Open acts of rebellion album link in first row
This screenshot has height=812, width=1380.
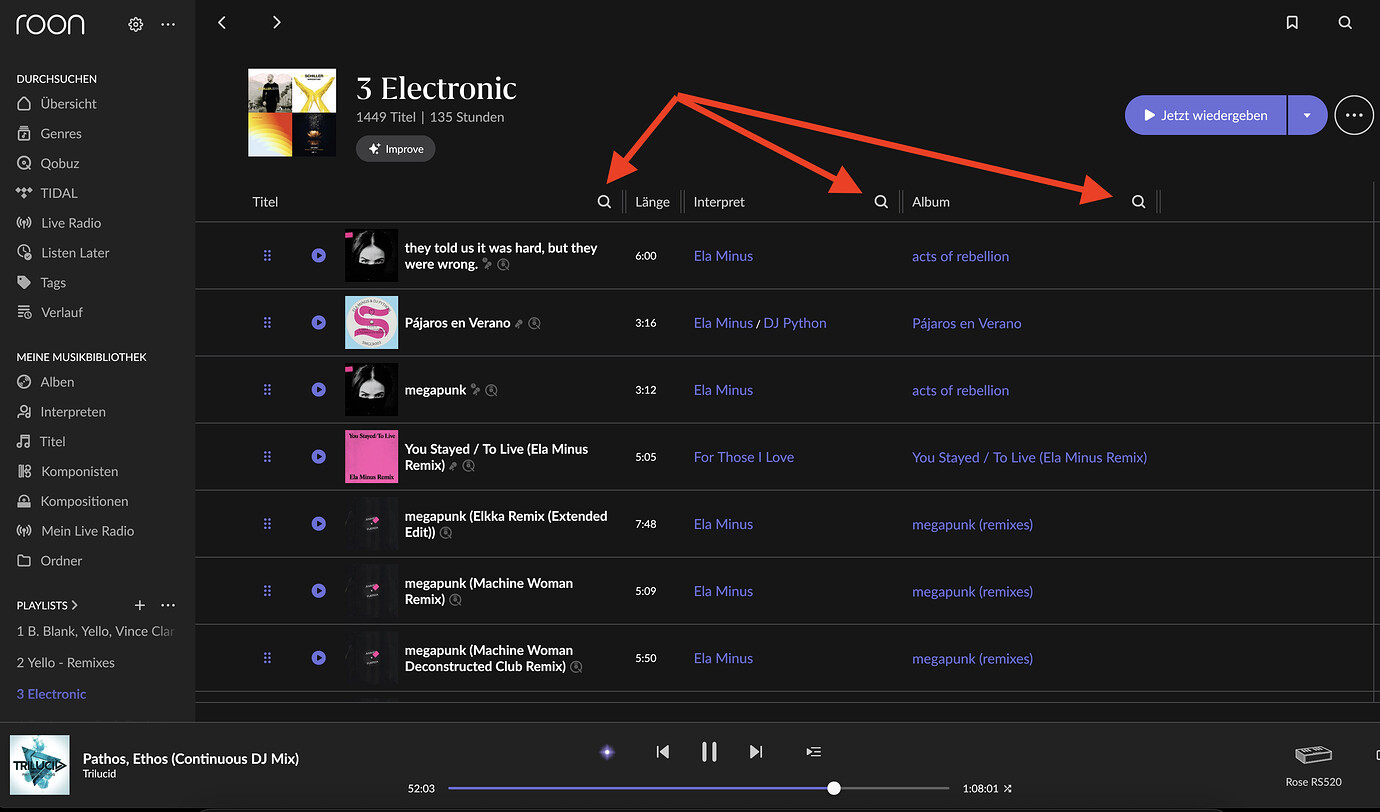961,256
